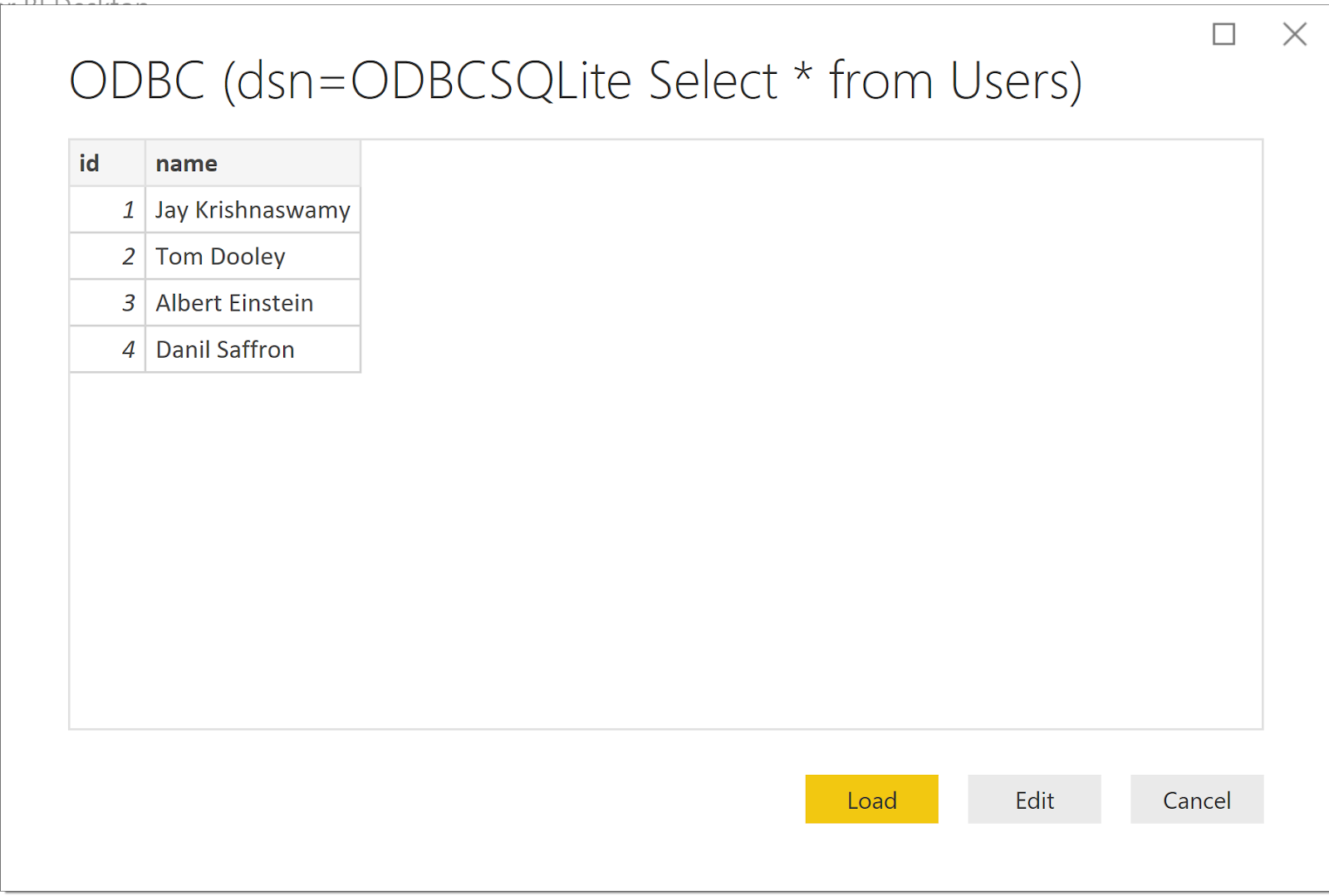Click the Load button
The height and width of the screenshot is (896, 1329).
[x=870, y=799]
